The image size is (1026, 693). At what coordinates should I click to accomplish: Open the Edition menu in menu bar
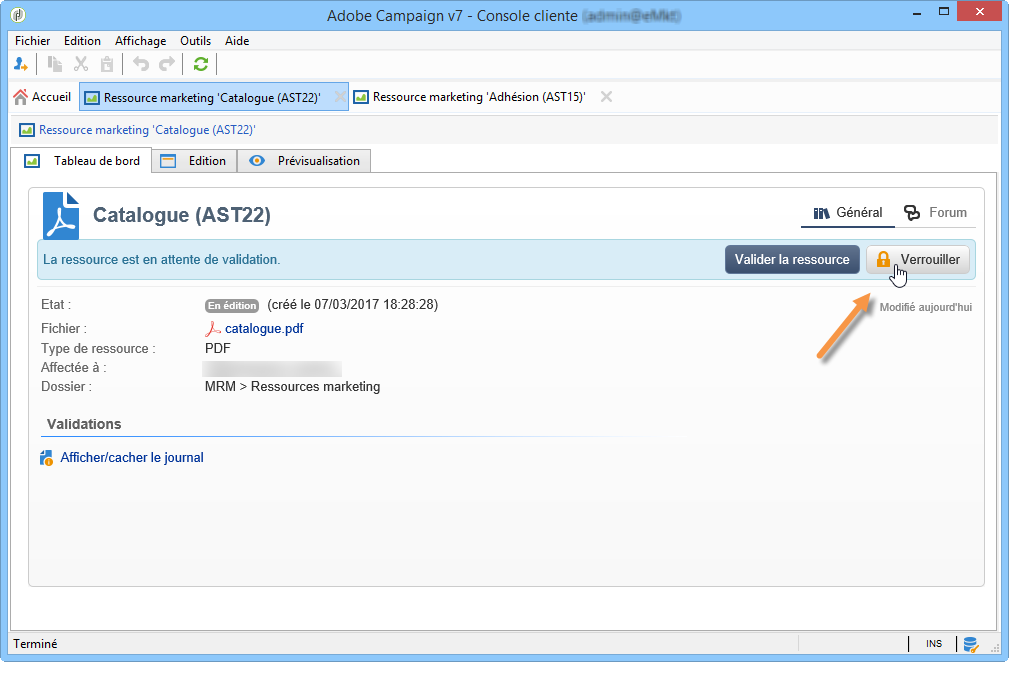pyautogui.click(x=82, y=41)
